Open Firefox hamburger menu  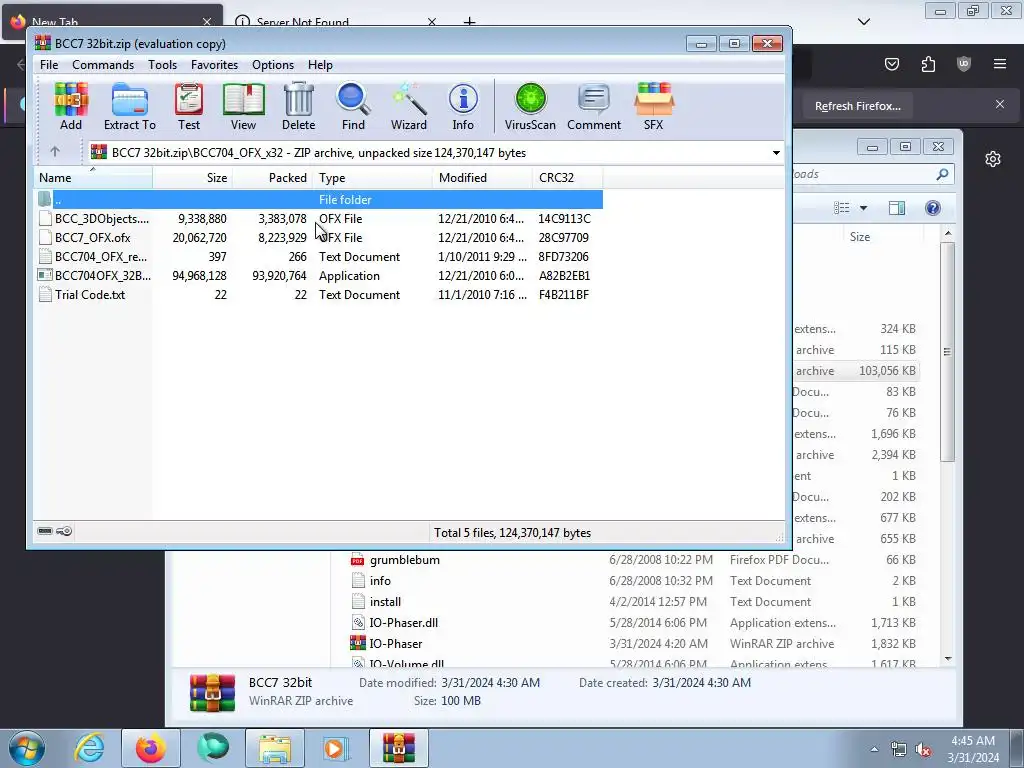(x=1000, y=64)
